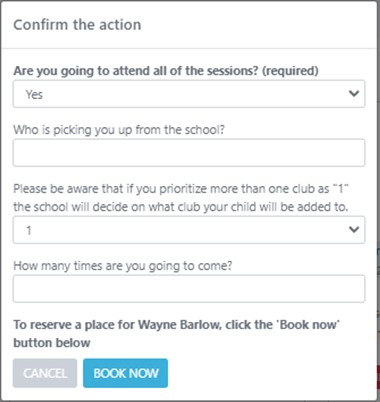
Task: Click the reserve a place instruction text
Action: tap(176, 334)
